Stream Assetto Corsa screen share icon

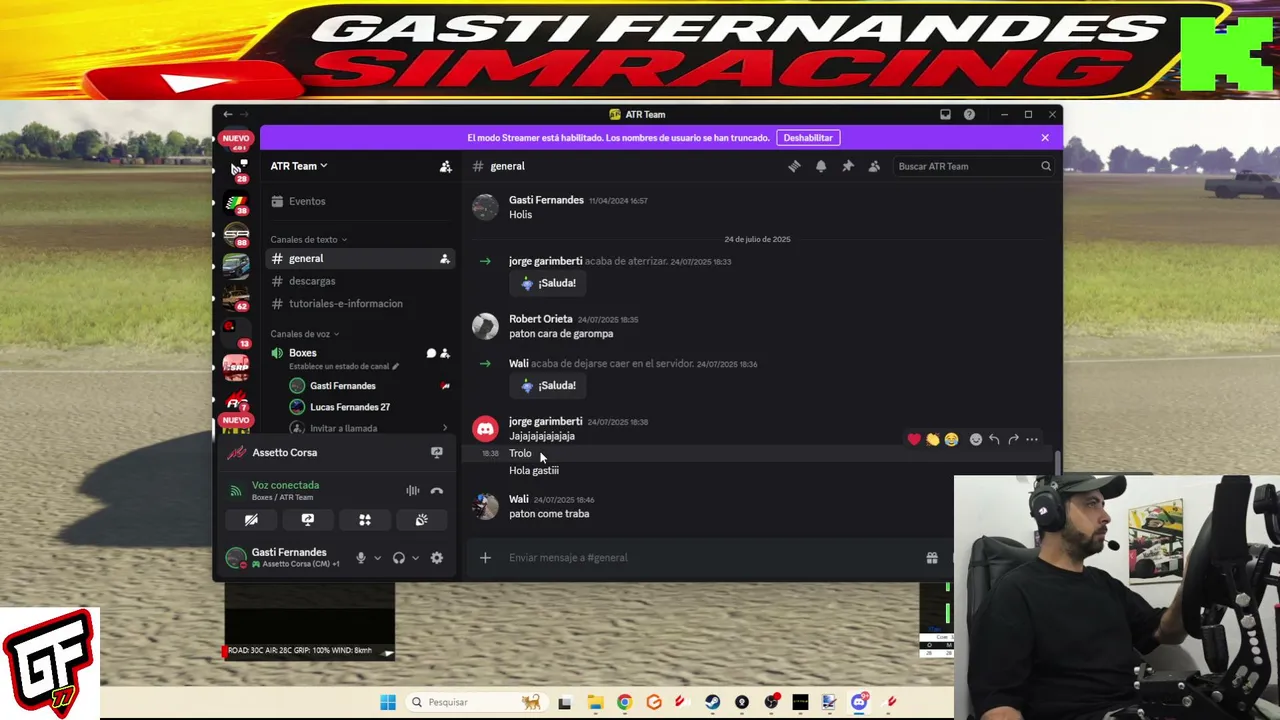pos(437,453)
